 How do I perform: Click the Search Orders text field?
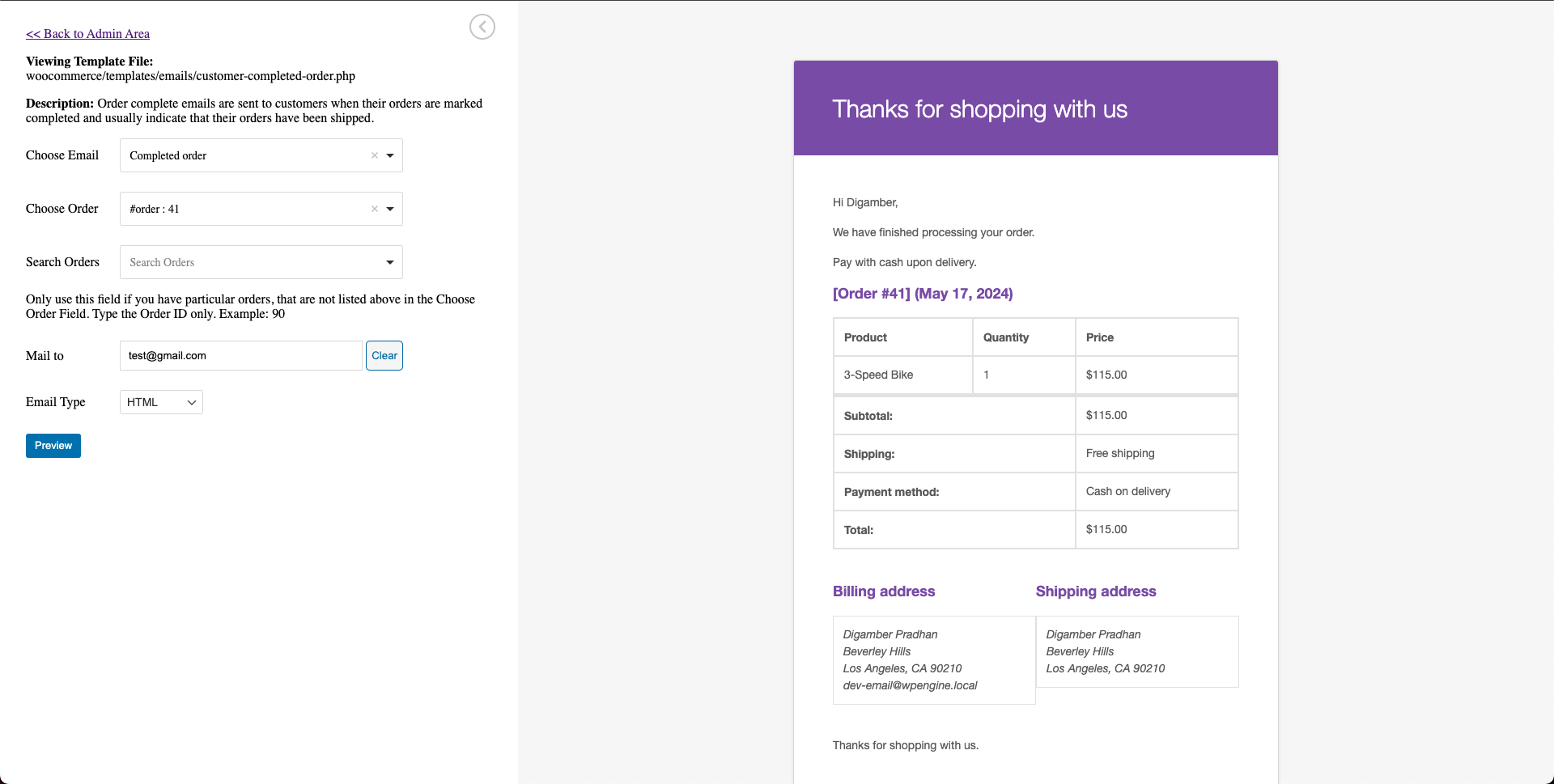point(251,262)
